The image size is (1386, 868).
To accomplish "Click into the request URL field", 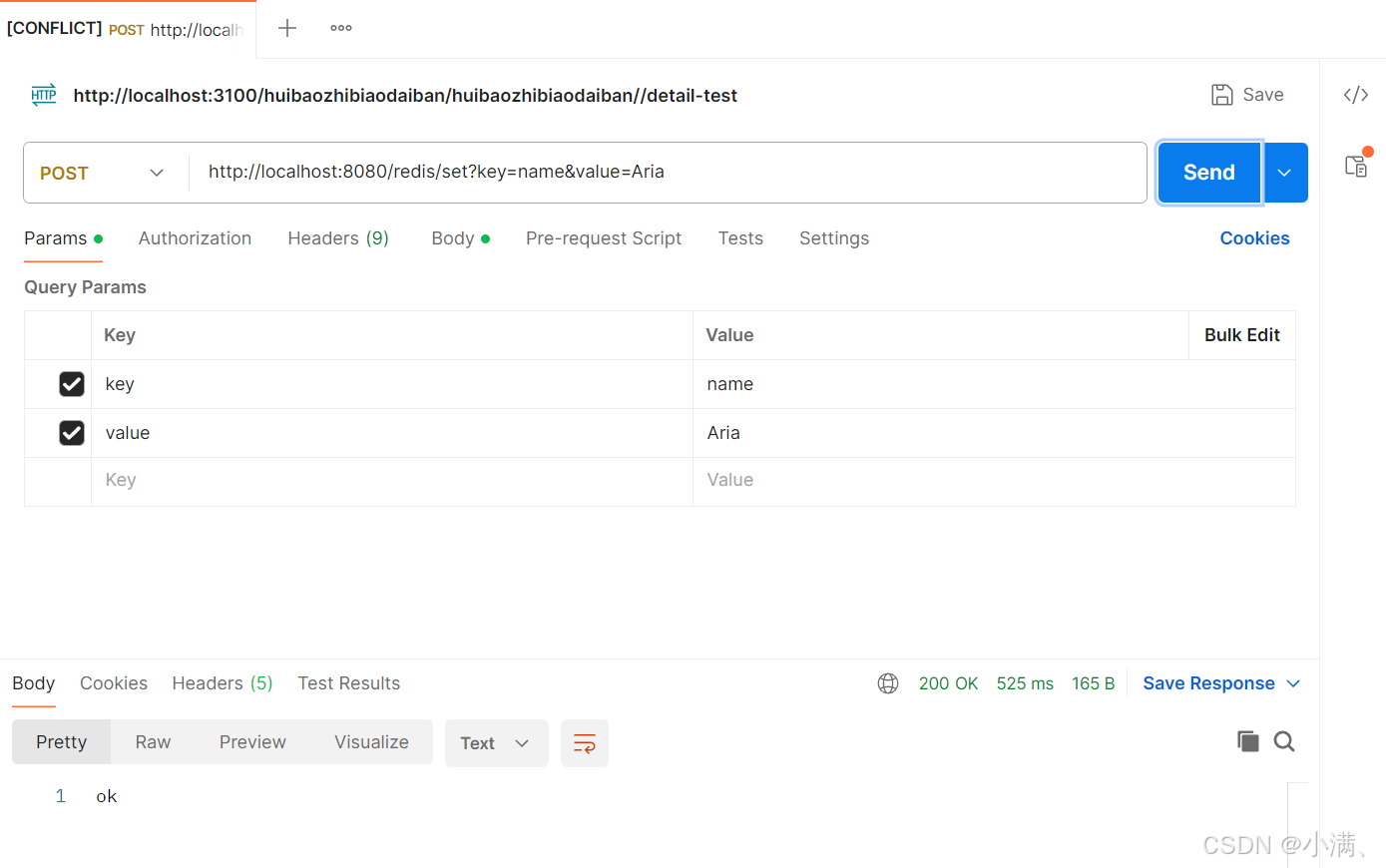I will [667, 172].
